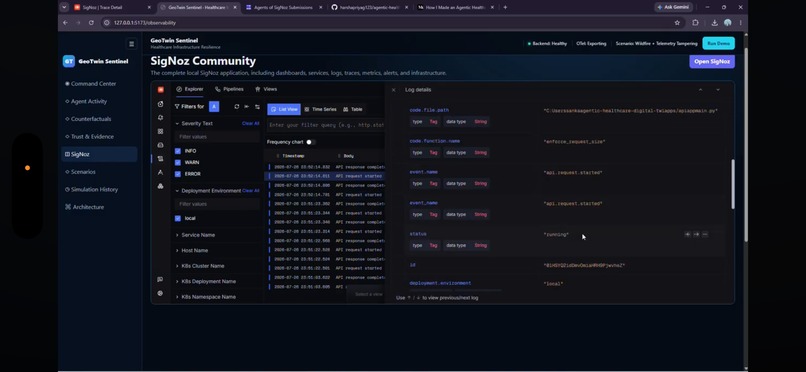Click the refresh filters icon
Viewport: 806px width, 372px height.
(x=236, y=106)
